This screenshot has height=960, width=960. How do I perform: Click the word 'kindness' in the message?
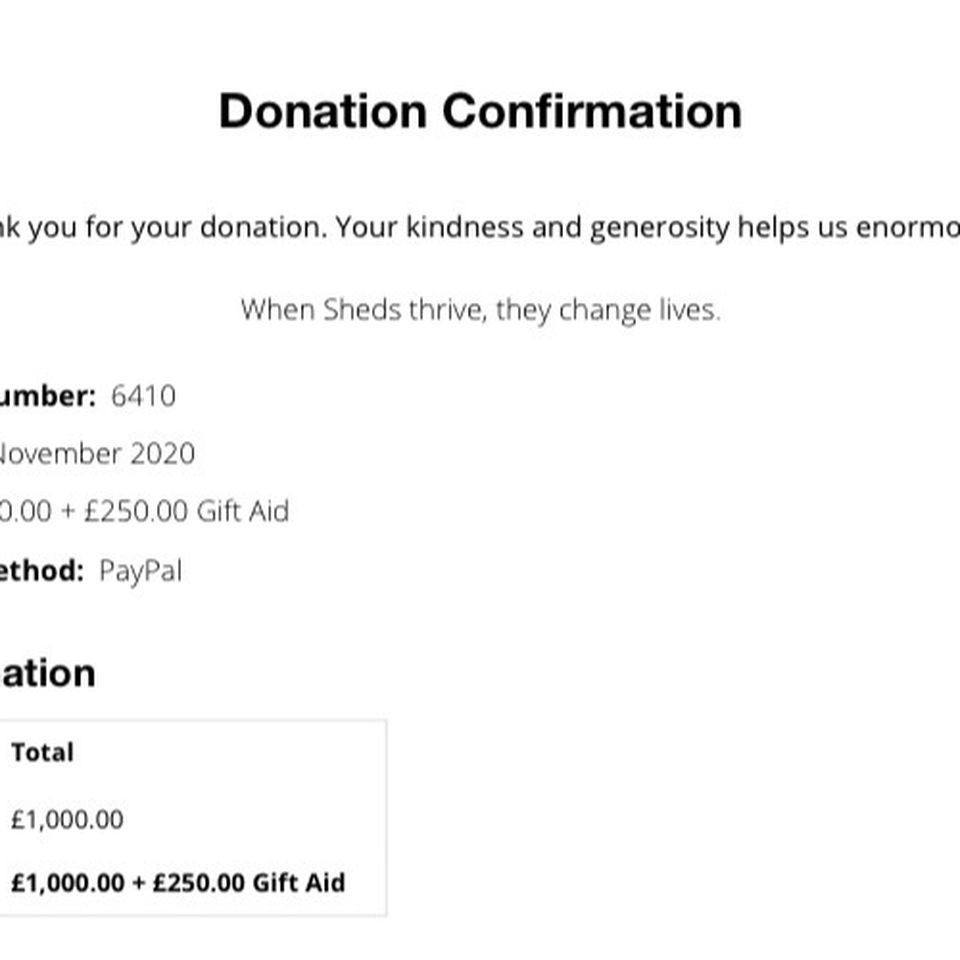(465, 228)
